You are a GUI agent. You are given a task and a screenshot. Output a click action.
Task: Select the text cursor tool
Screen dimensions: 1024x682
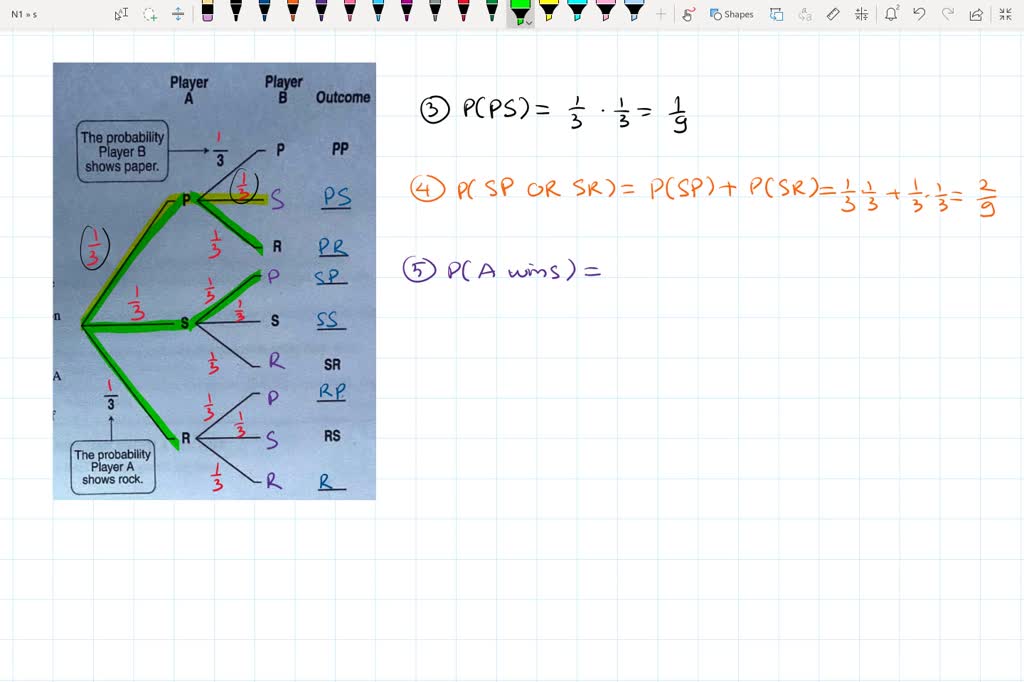tap(120, 14)
